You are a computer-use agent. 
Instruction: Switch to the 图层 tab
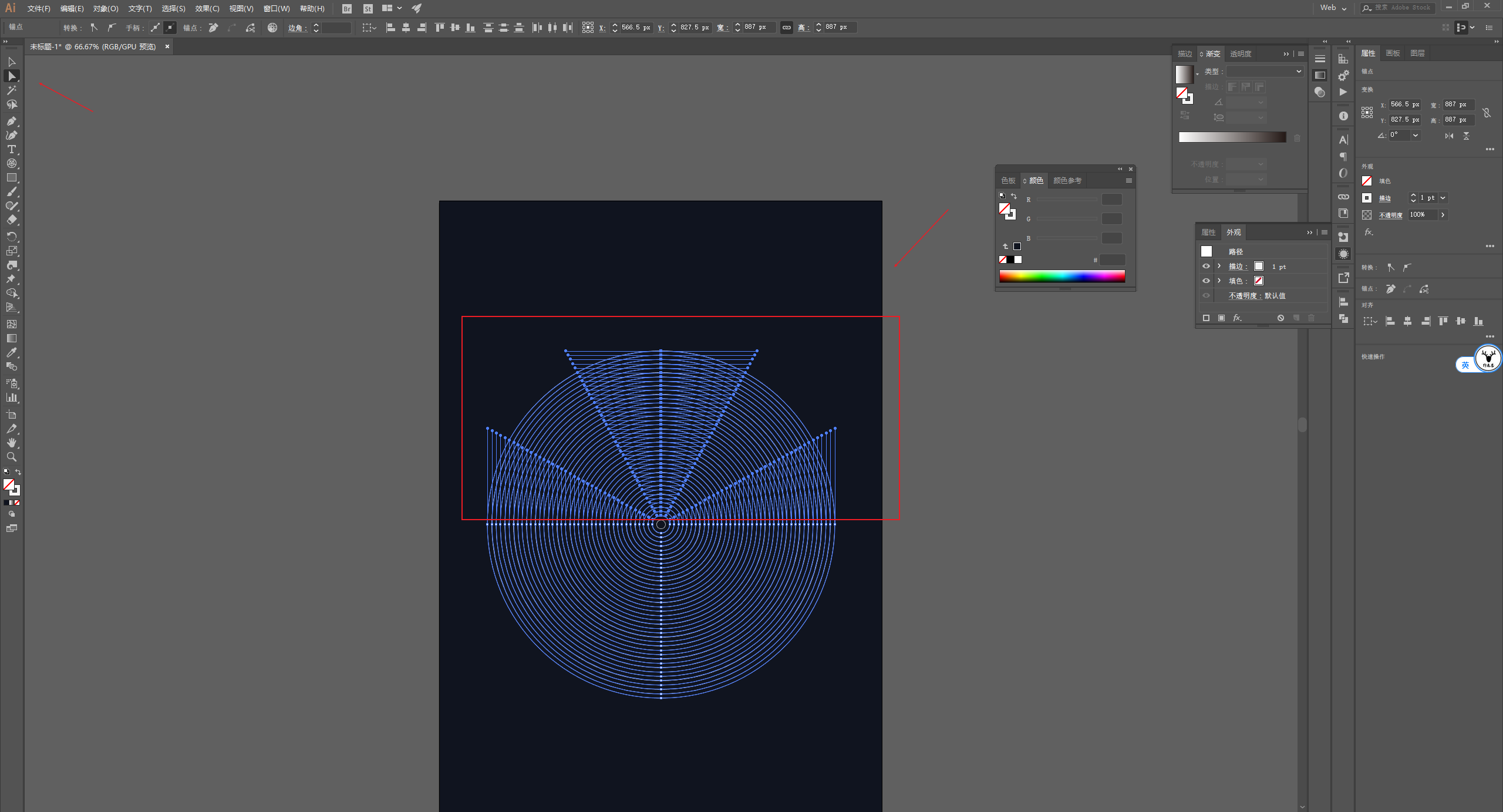point(1417,53)
